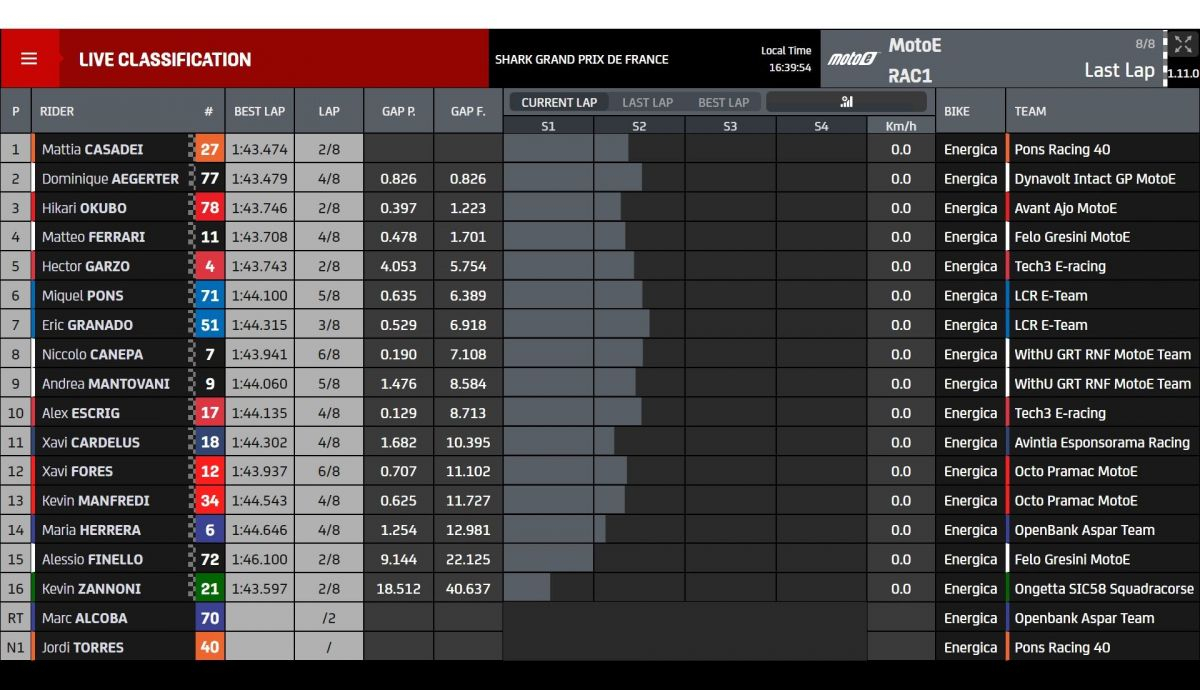Click best lap time 1:46.100
Viewport: 1200px width, 690px height.
tap(260, 559)
